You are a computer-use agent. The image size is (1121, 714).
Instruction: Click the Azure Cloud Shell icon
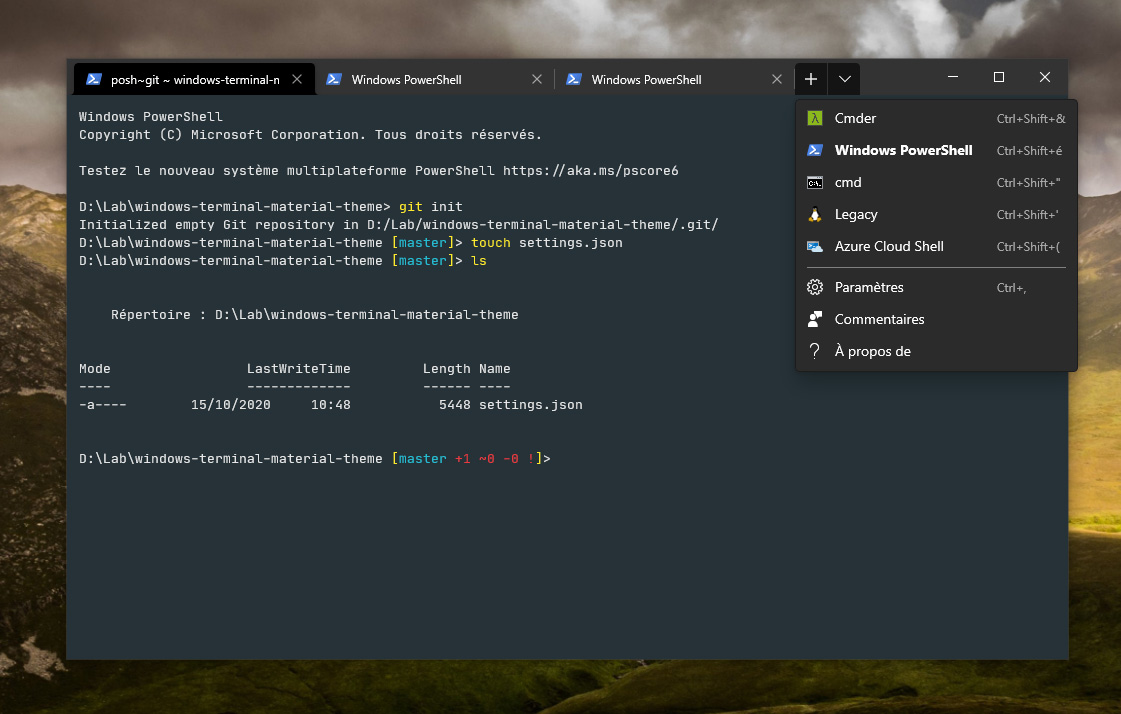(814, 247)
